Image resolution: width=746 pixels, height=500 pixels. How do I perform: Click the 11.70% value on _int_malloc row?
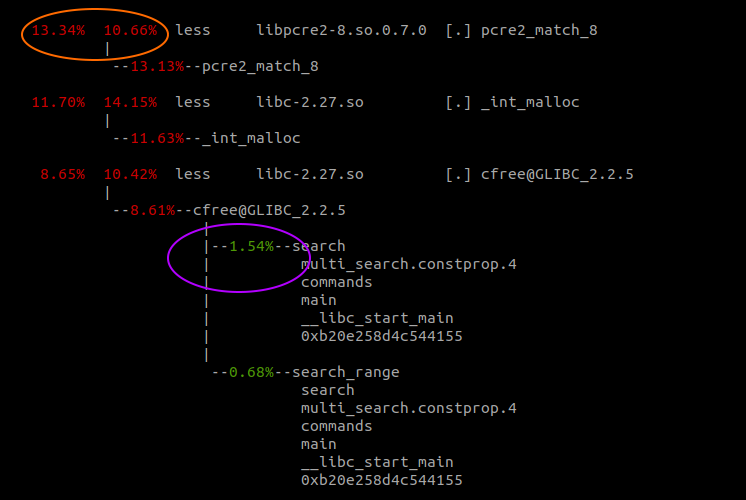[59, 102]
